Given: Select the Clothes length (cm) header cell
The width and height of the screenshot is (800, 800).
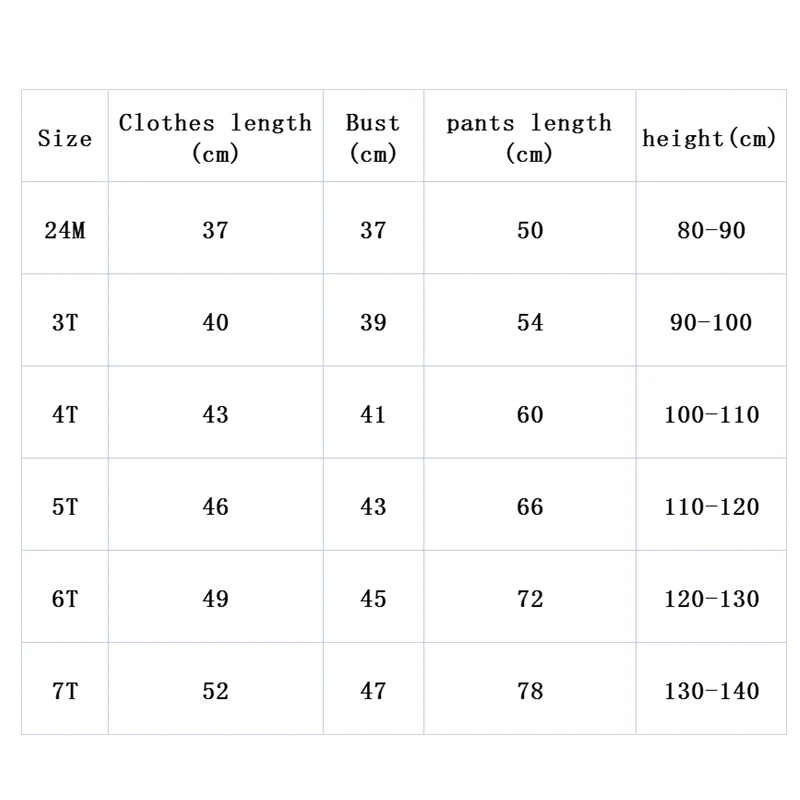Looking at the screenshot, I should 215,137.
